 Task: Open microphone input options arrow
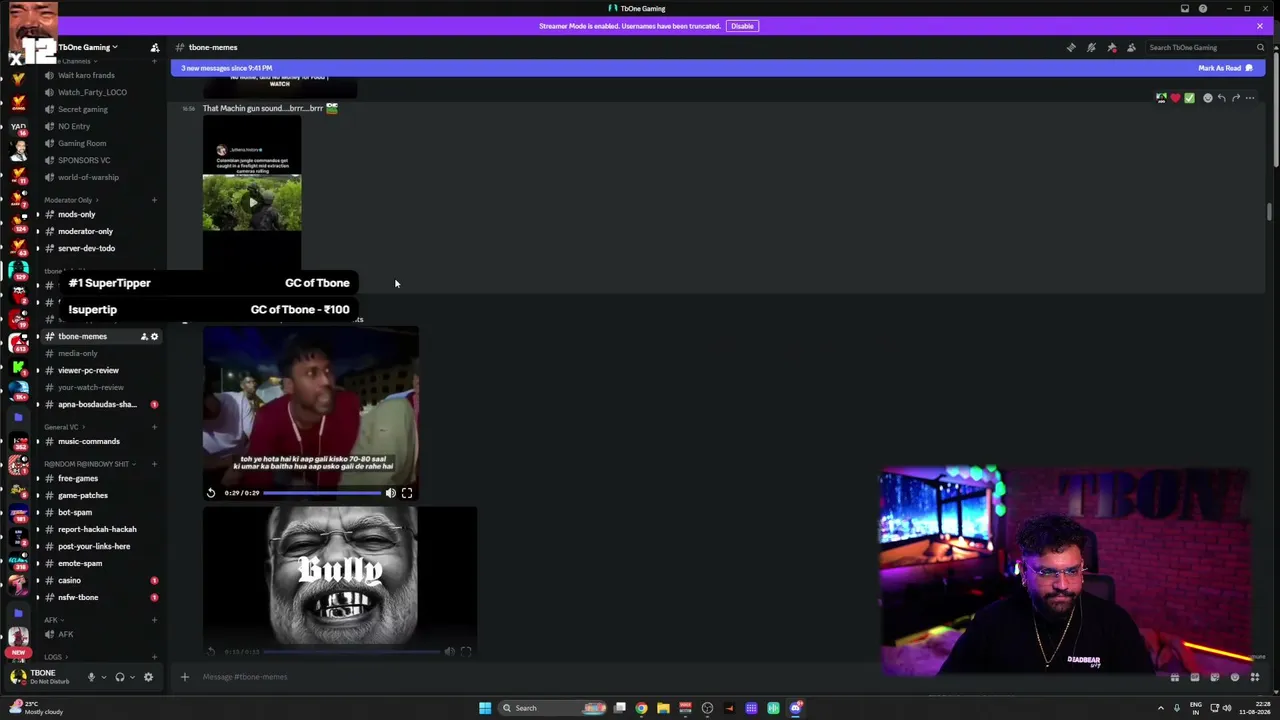click(103, 677)
